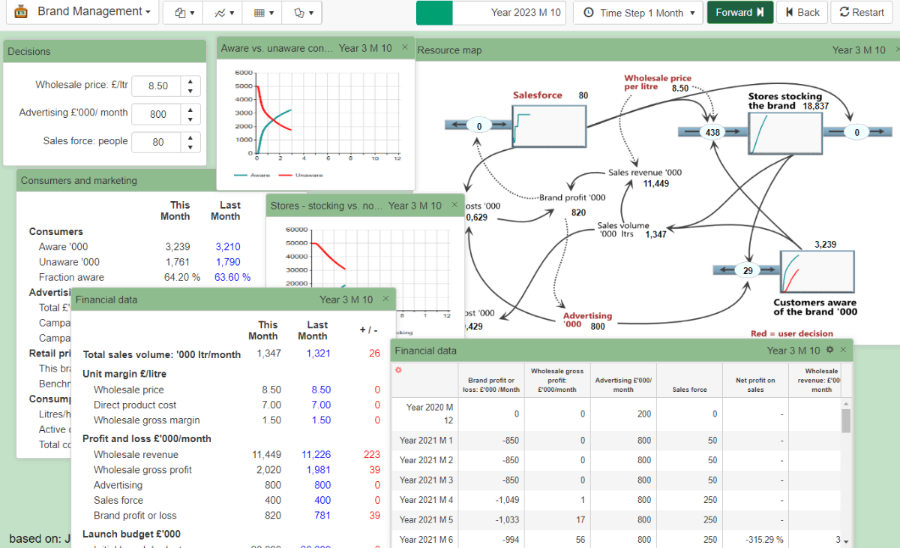This screenshot has height=548, width=900.
Task: Close the Aware vs. unaware chart panel
Action: point(404,47)
